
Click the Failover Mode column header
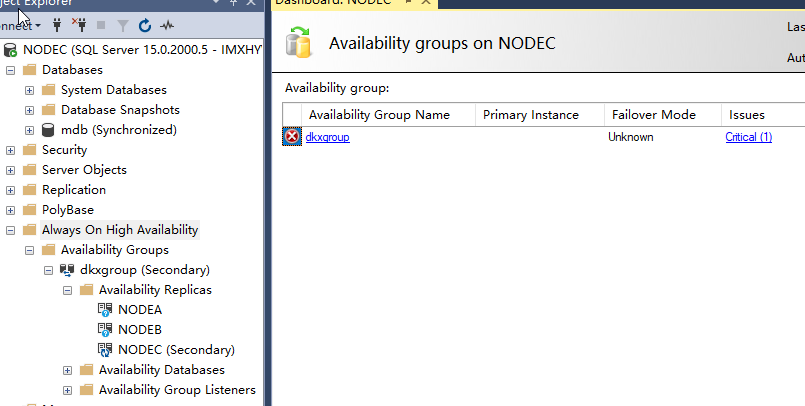[x=663, y=115]
